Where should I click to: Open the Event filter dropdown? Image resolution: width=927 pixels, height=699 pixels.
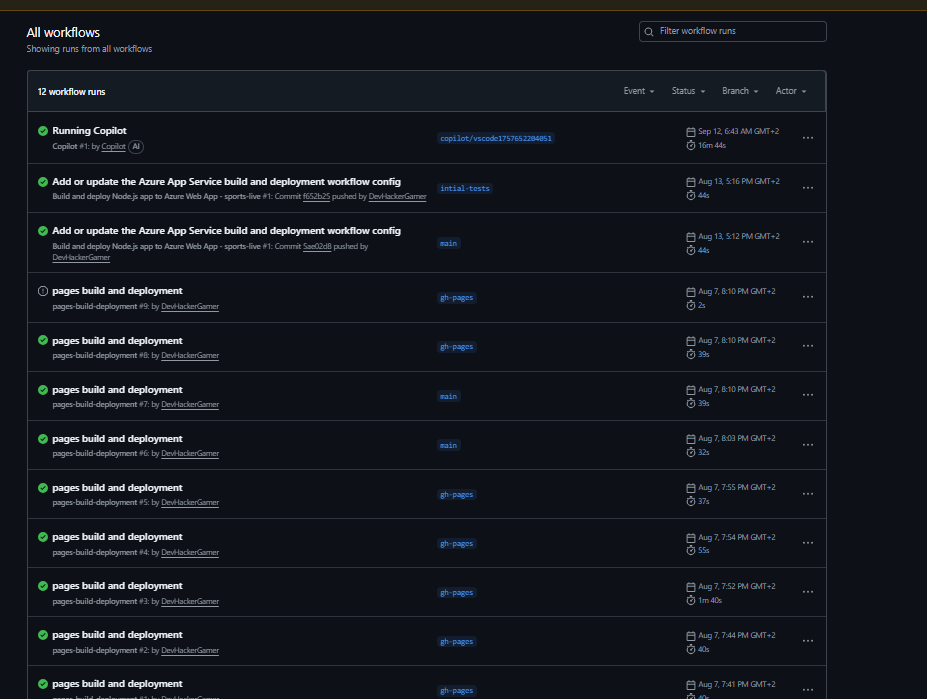[638, 91]
